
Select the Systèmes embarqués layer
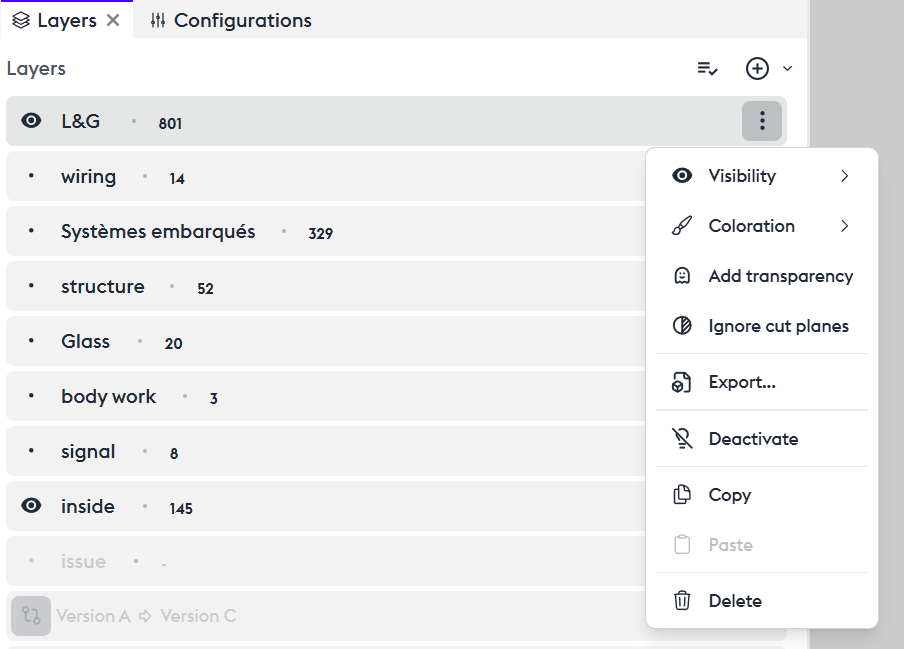[158, 232]
